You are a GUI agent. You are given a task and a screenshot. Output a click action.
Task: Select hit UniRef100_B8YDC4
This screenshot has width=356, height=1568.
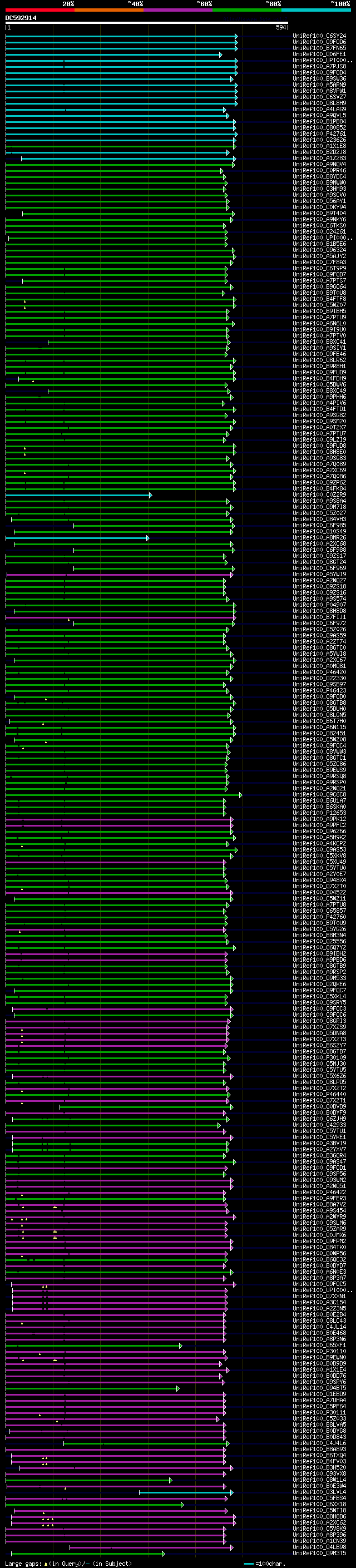coord(319,176)
